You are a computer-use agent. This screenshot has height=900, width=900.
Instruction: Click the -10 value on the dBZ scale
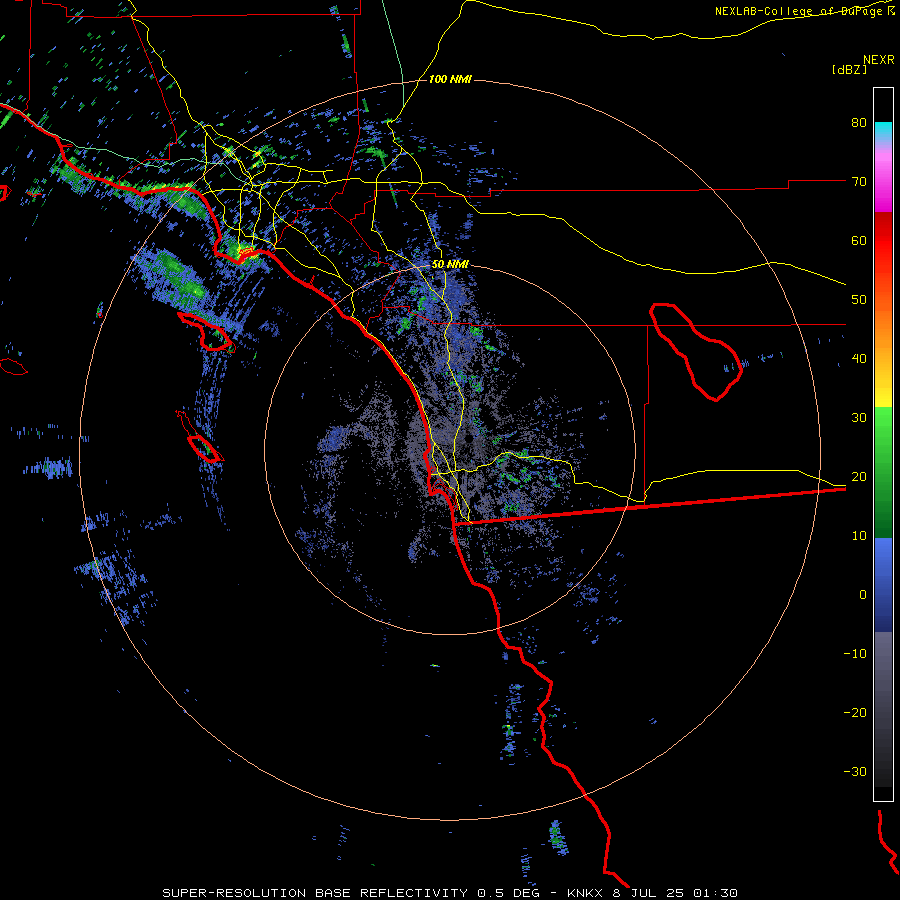855,654
